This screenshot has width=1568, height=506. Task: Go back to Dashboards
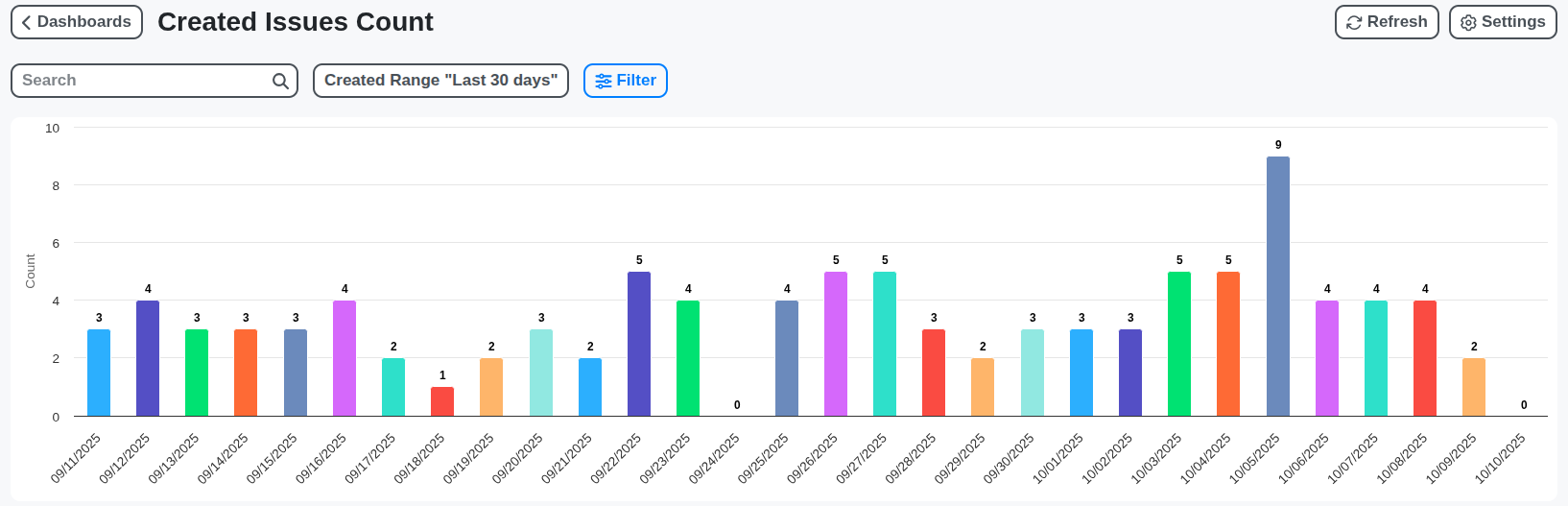pos(77,22)
